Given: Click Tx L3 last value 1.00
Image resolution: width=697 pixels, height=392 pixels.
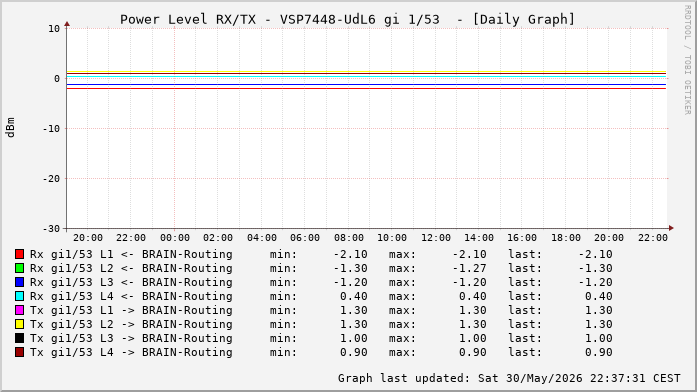Looking at the screenshot, I should (598, 338).
